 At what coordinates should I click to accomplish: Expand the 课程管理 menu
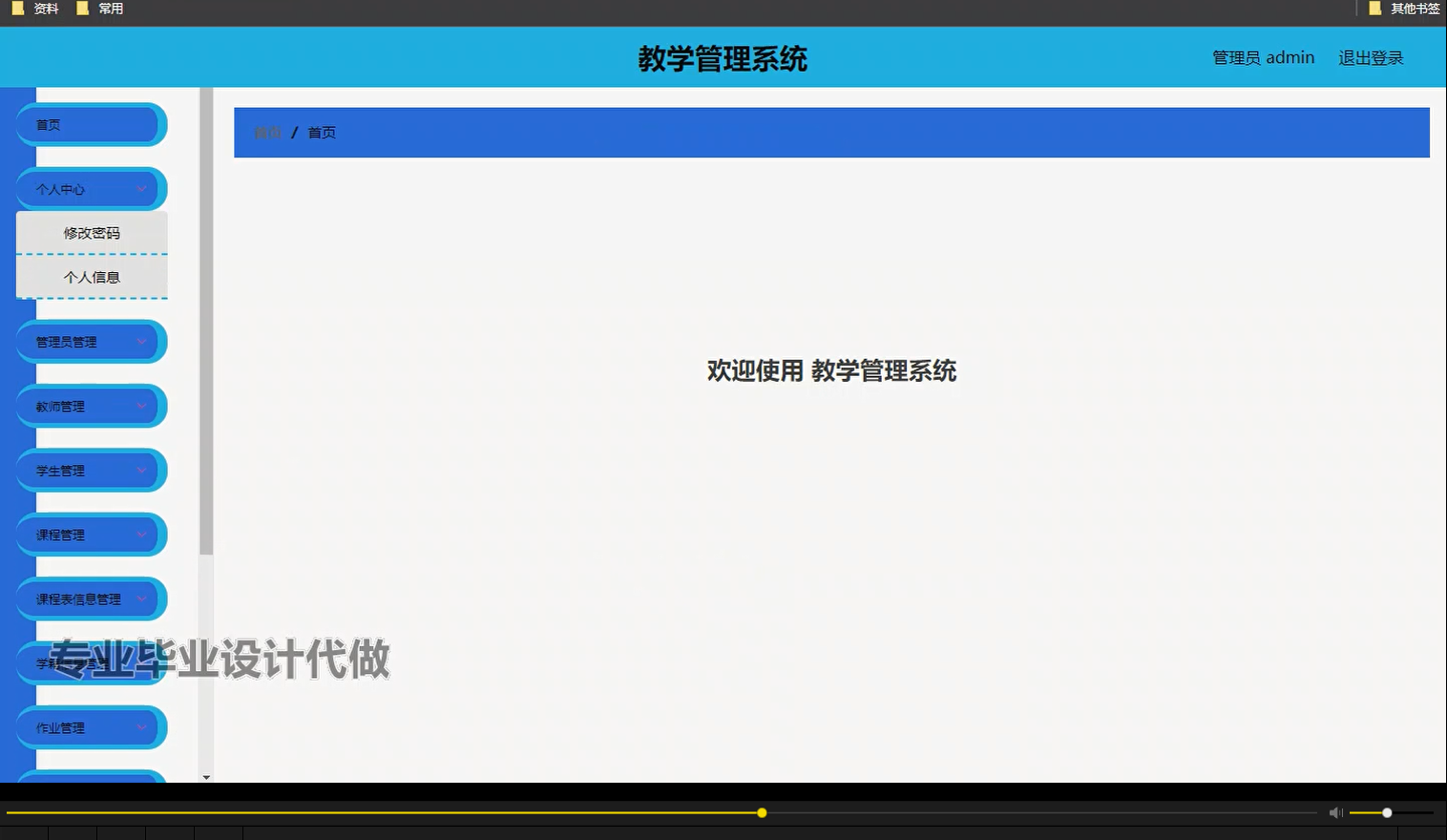pyautogui.click(x=91, y=535)
